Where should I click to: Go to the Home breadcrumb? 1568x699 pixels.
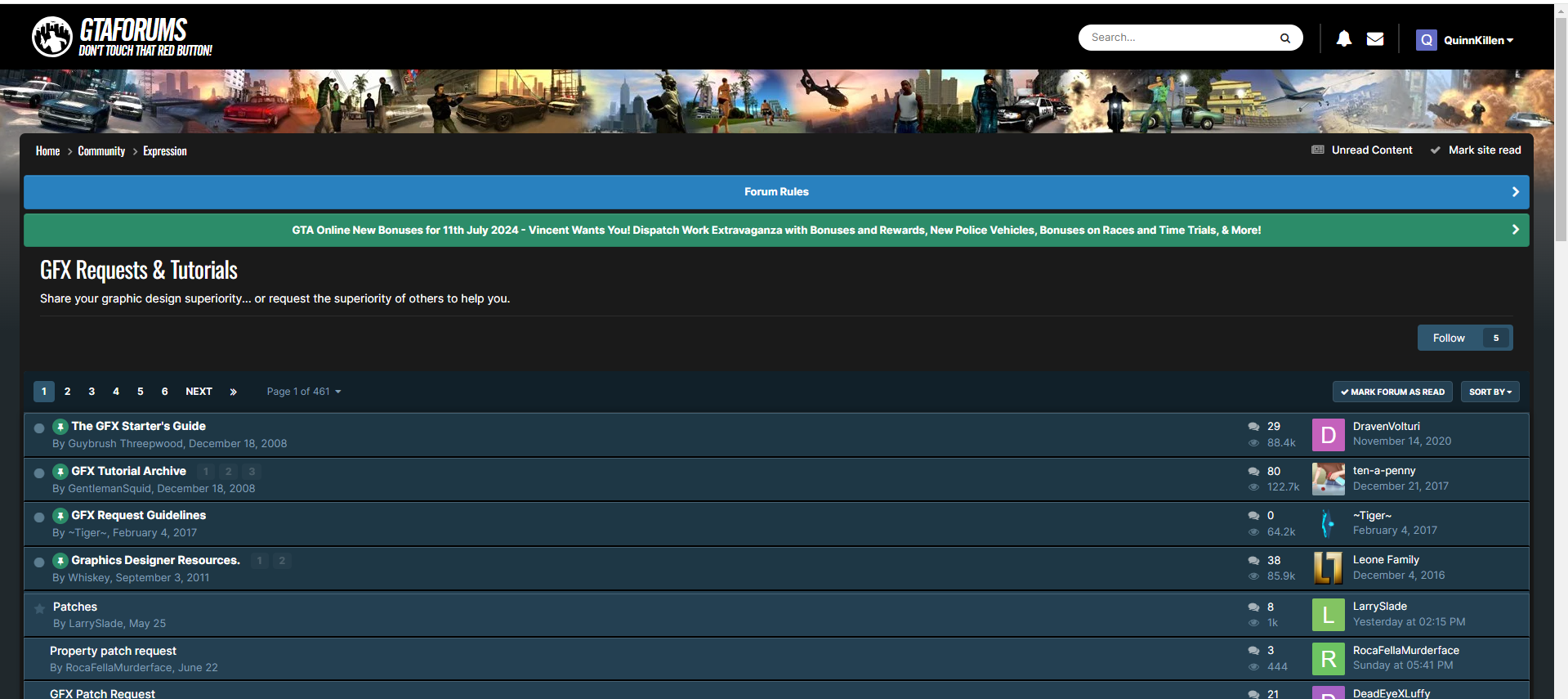tap(47, 151)
